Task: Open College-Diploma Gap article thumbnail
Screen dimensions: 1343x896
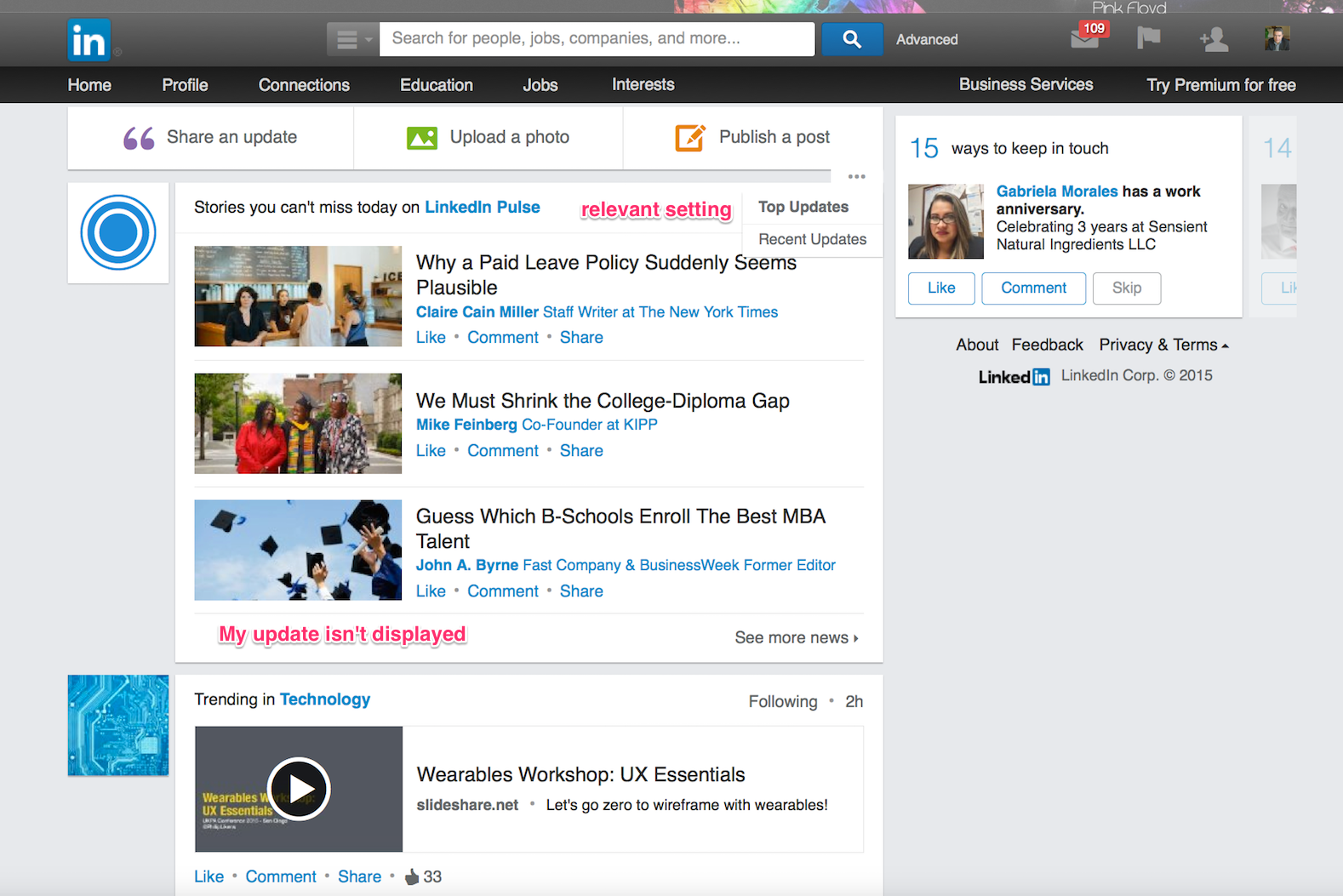Action: [x=298, y=423]
